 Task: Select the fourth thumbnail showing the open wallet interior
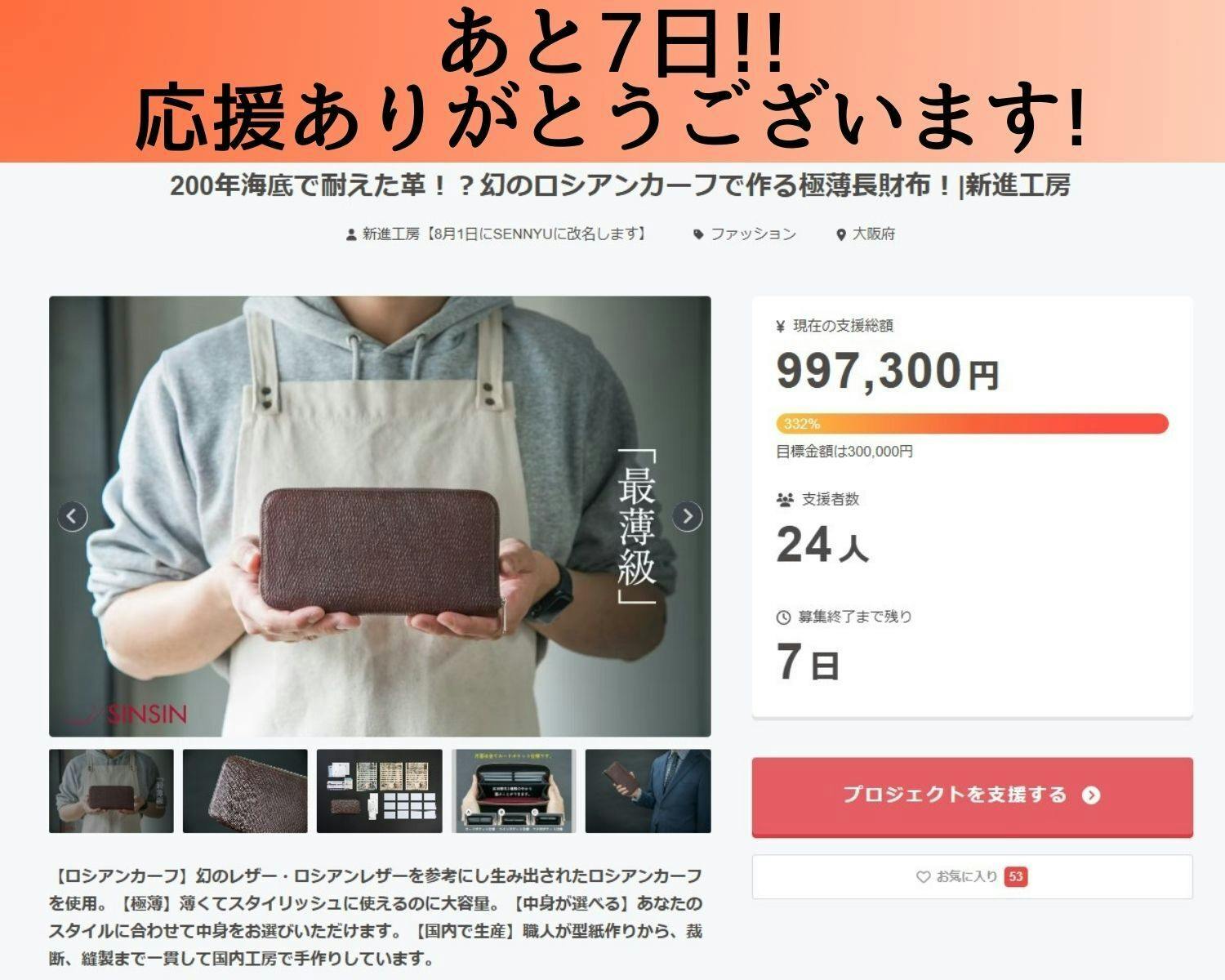[x=514, y=791]
